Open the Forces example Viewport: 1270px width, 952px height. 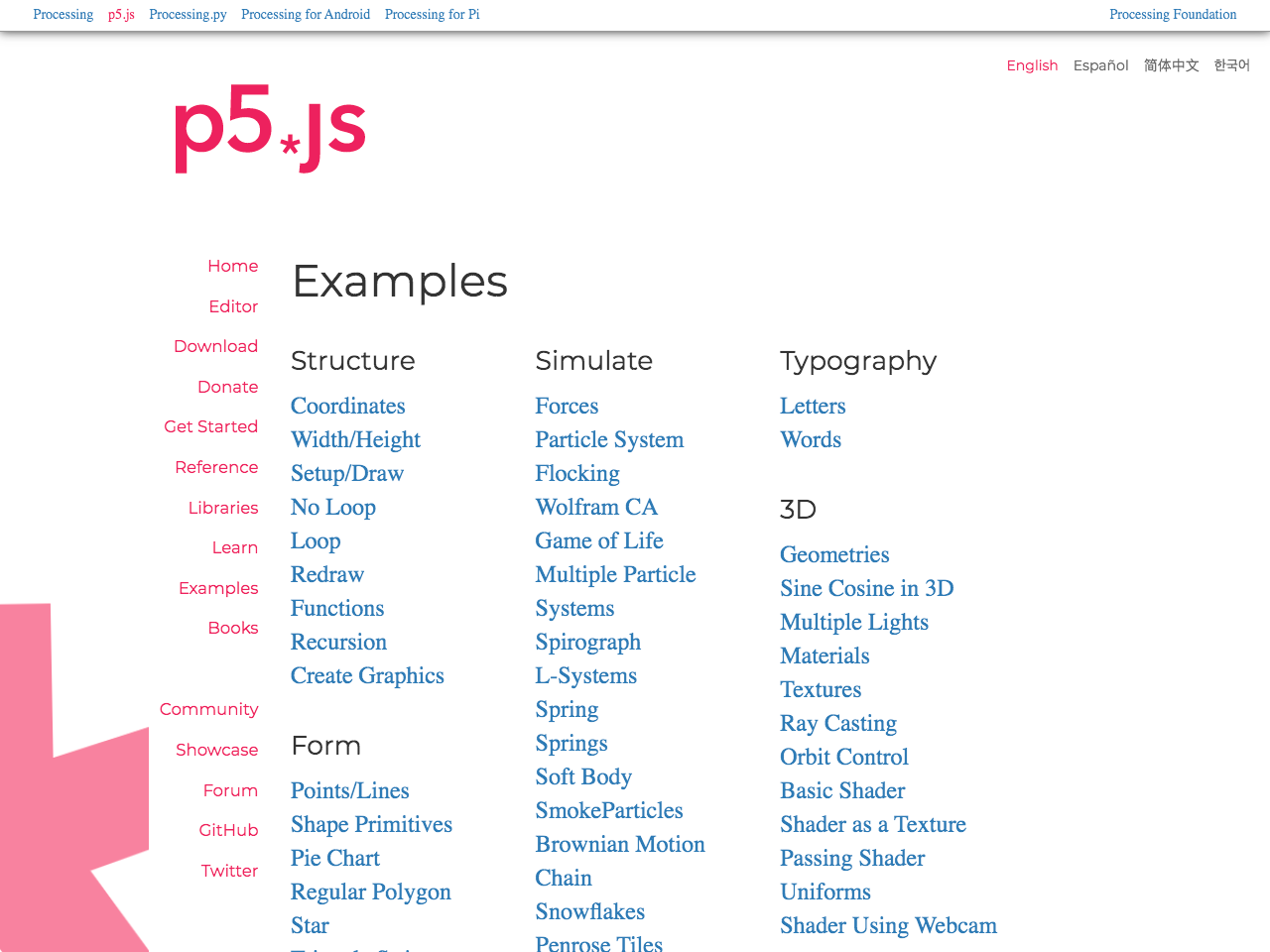[x=567, y=406]
